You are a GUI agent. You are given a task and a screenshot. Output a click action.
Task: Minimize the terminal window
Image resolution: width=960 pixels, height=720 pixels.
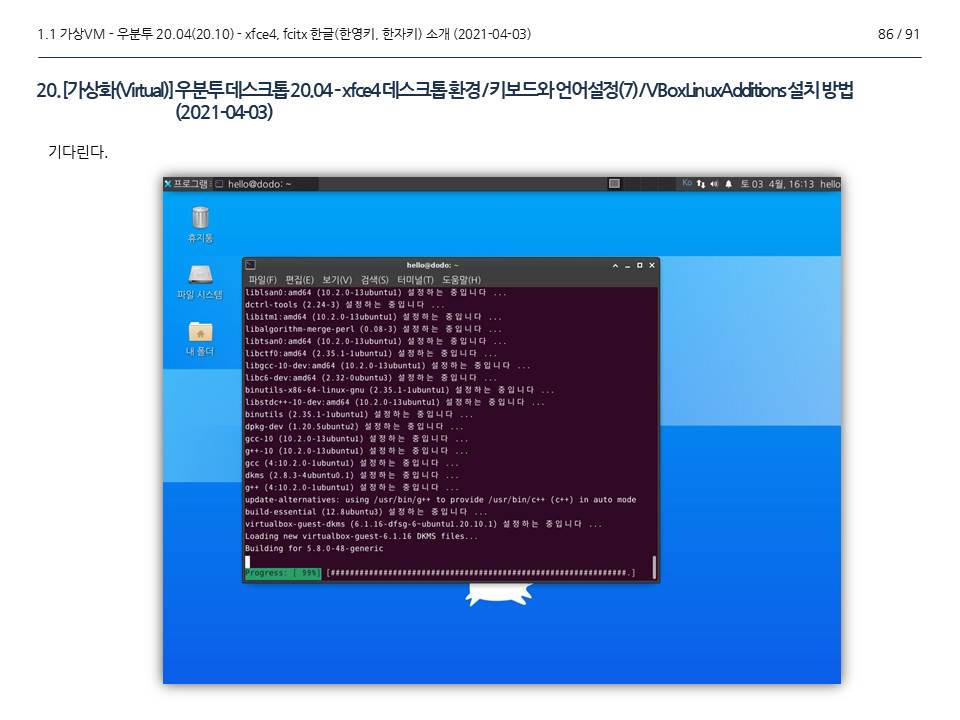(x=628, y=265)
